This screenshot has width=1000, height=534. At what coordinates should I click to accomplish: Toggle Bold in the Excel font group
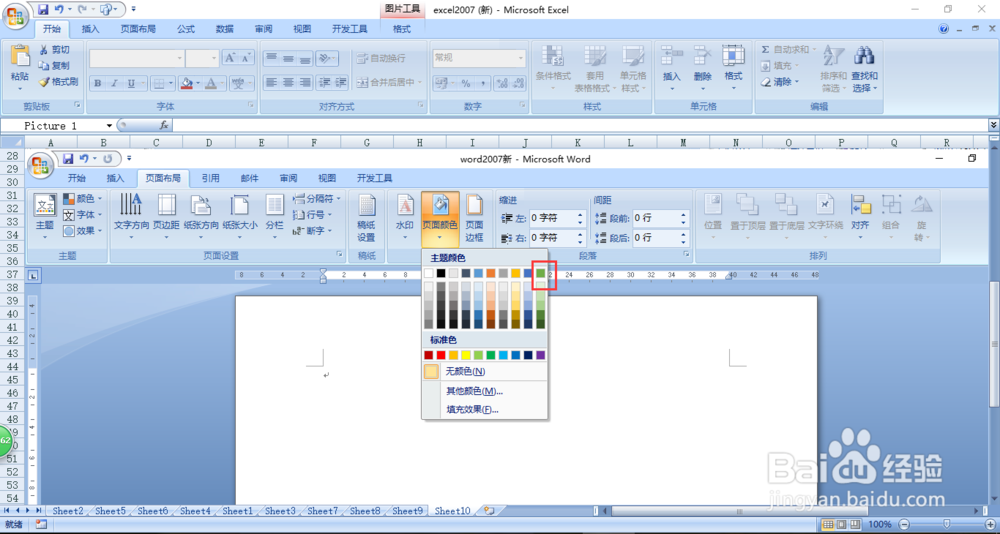(98, 83)
